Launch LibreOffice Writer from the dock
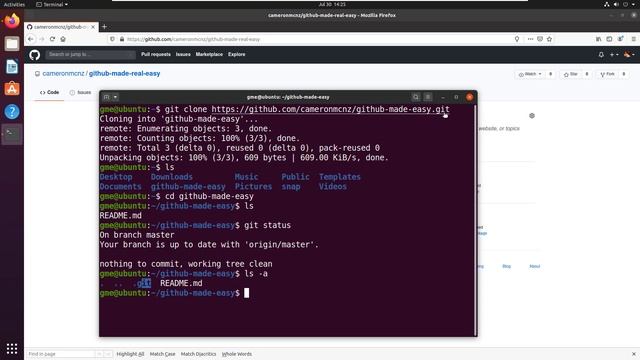 pos(12,67)
